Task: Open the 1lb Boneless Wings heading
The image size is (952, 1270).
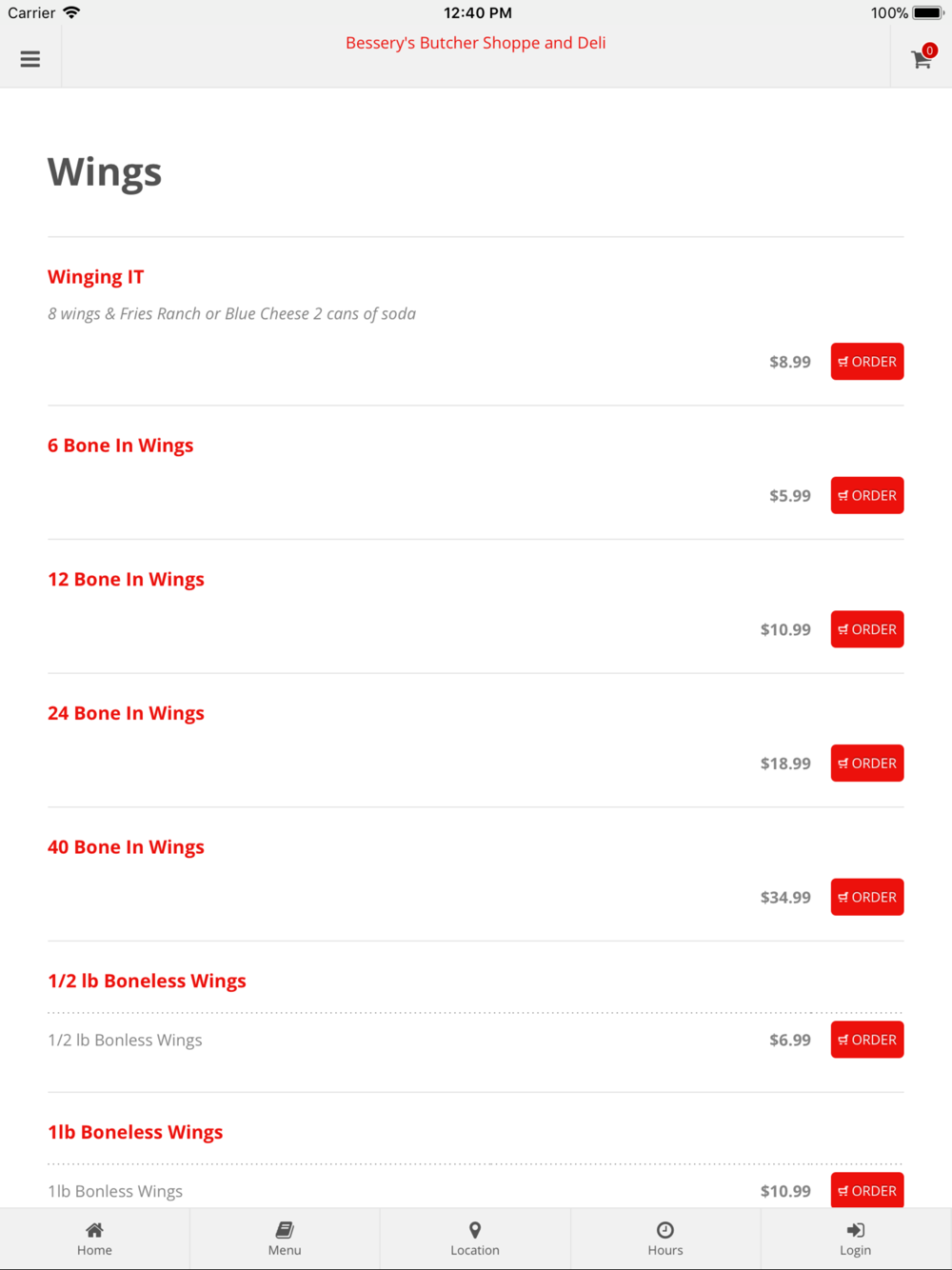Action: [x=135, y=1132]
